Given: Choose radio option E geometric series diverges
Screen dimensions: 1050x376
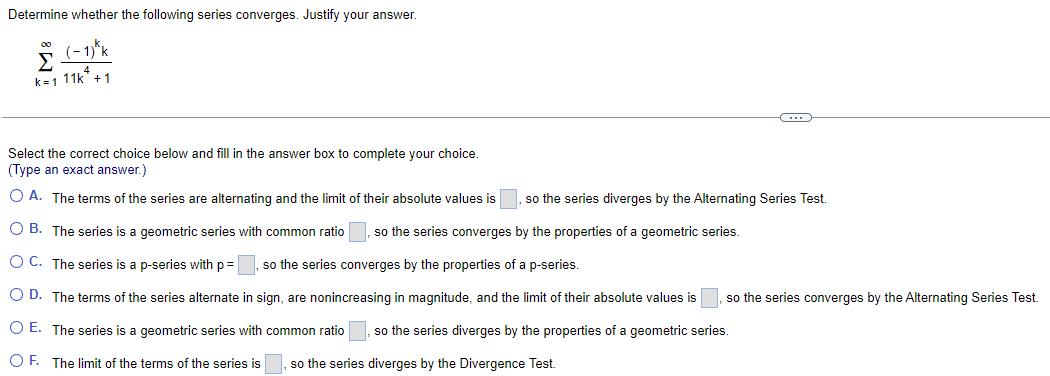Looking at the screenshot, I should coord(16,330).
